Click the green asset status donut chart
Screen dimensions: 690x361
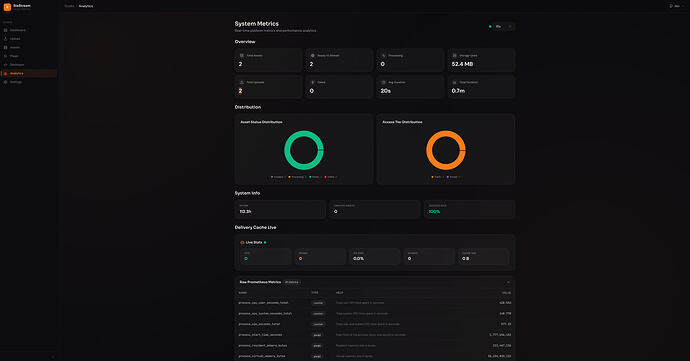click(304, 150)
